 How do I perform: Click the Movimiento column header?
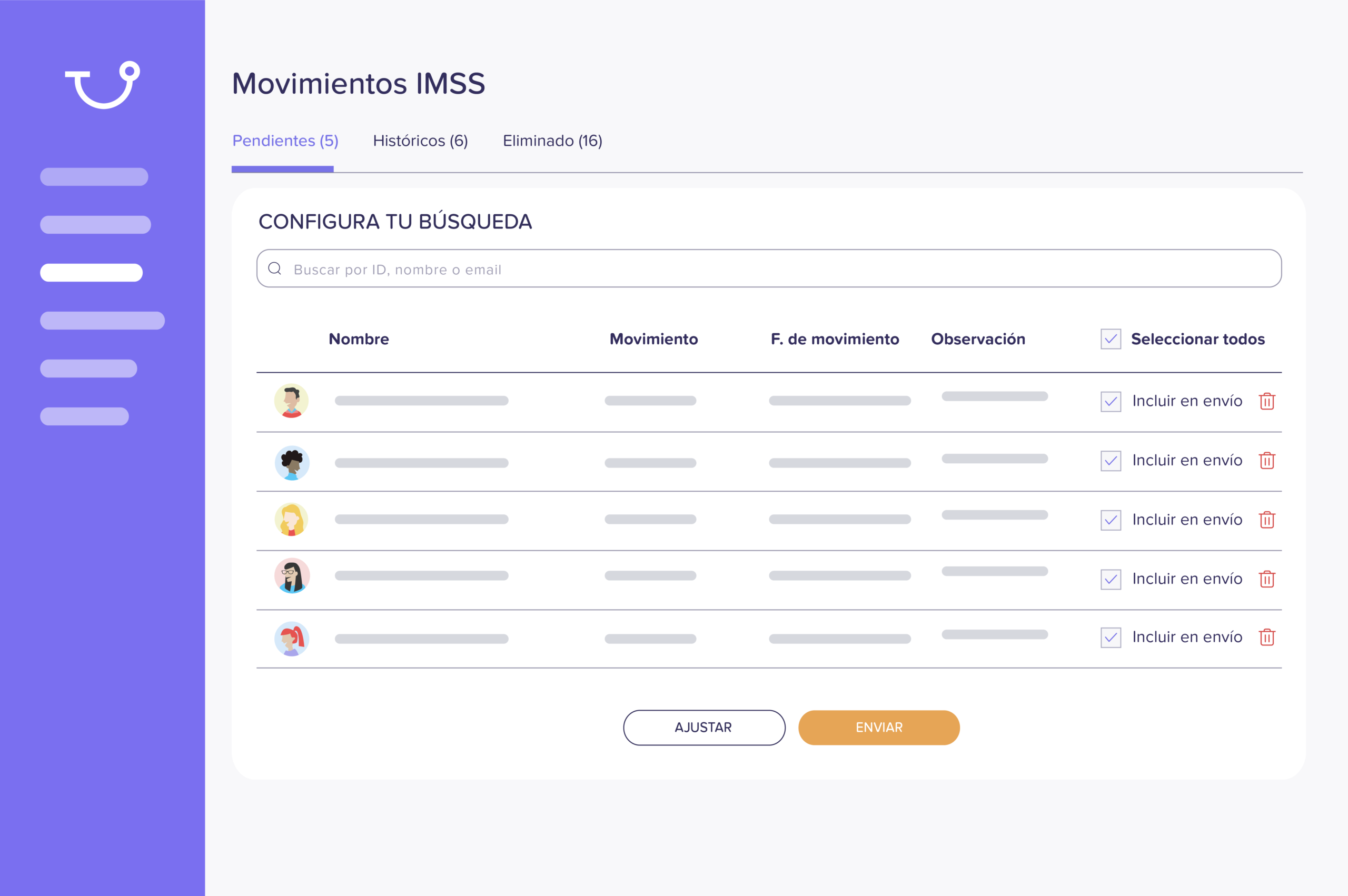pos(653,339)
